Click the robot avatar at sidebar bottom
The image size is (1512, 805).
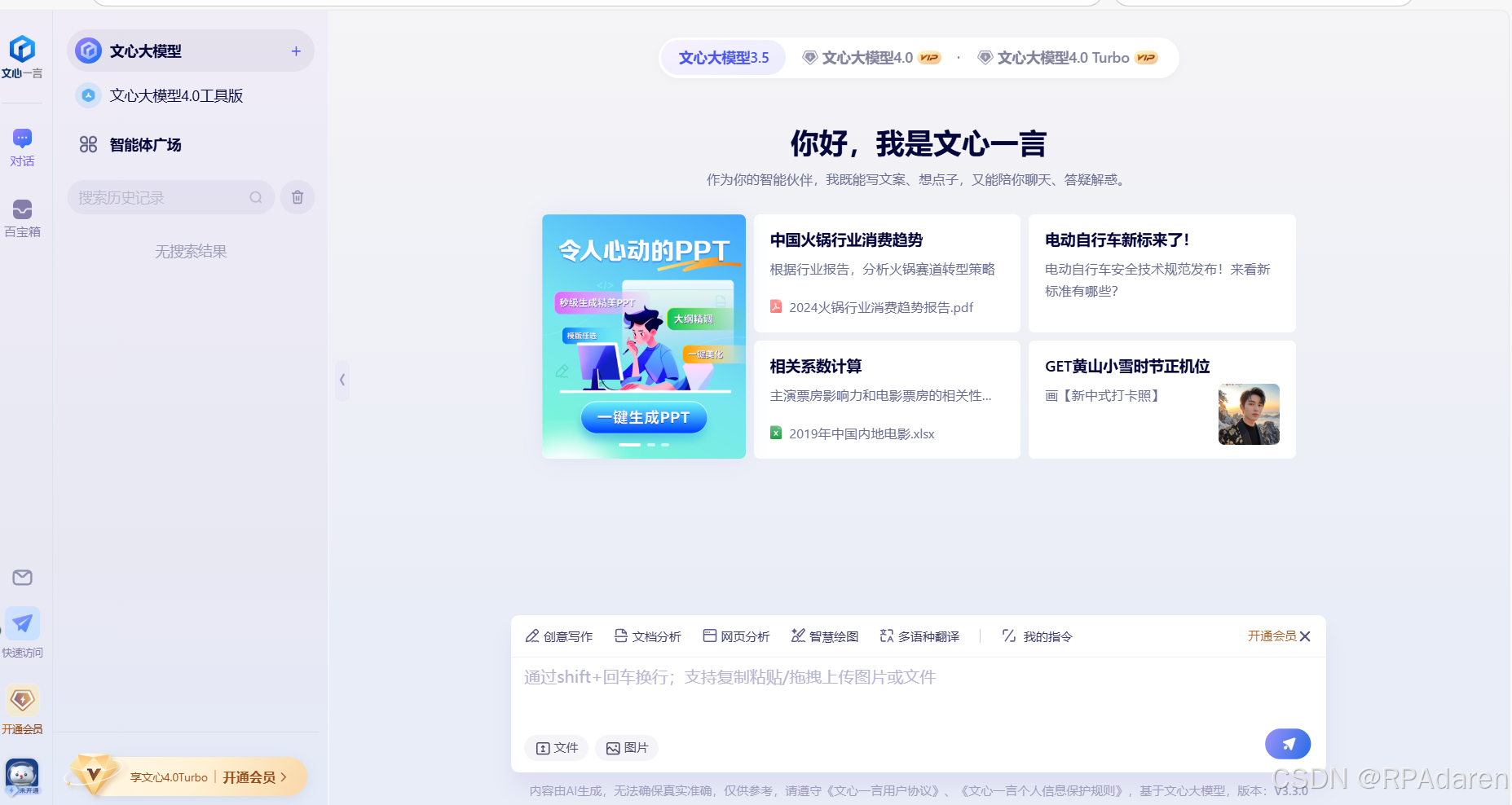[x=22, y=776]
